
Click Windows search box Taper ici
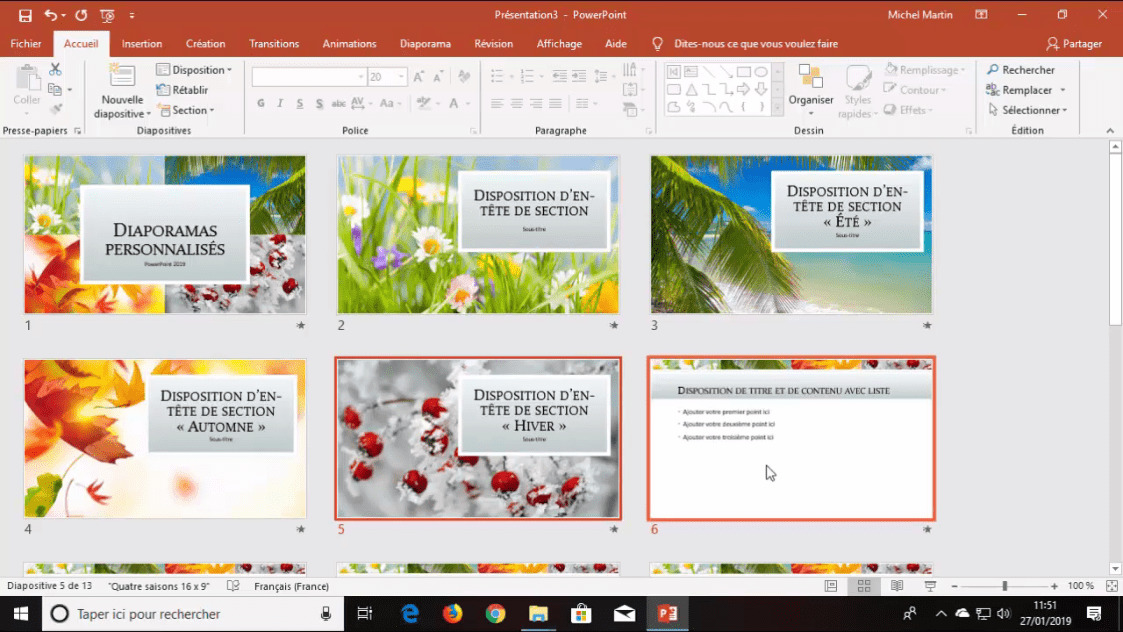(191, 614)
